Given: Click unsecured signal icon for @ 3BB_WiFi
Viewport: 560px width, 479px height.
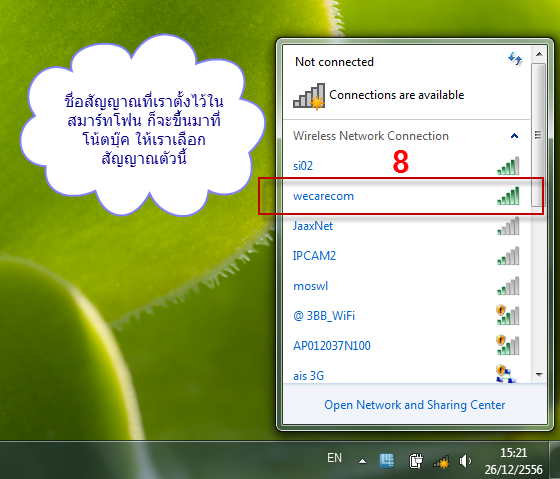Looking at the screenshot, I should (x=508, y=315).
